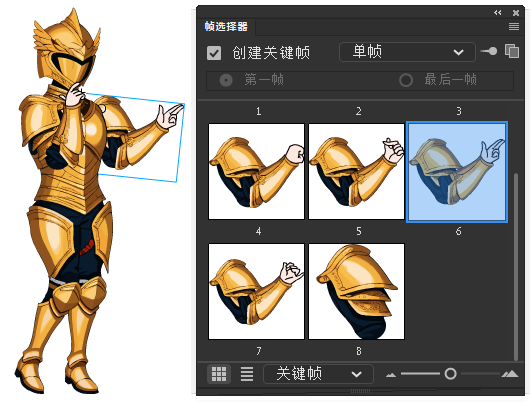Select the 帧选择器 panel tab
Image resolution: width=532 pixels, height=411 pixels.
[x=226, y=26]
